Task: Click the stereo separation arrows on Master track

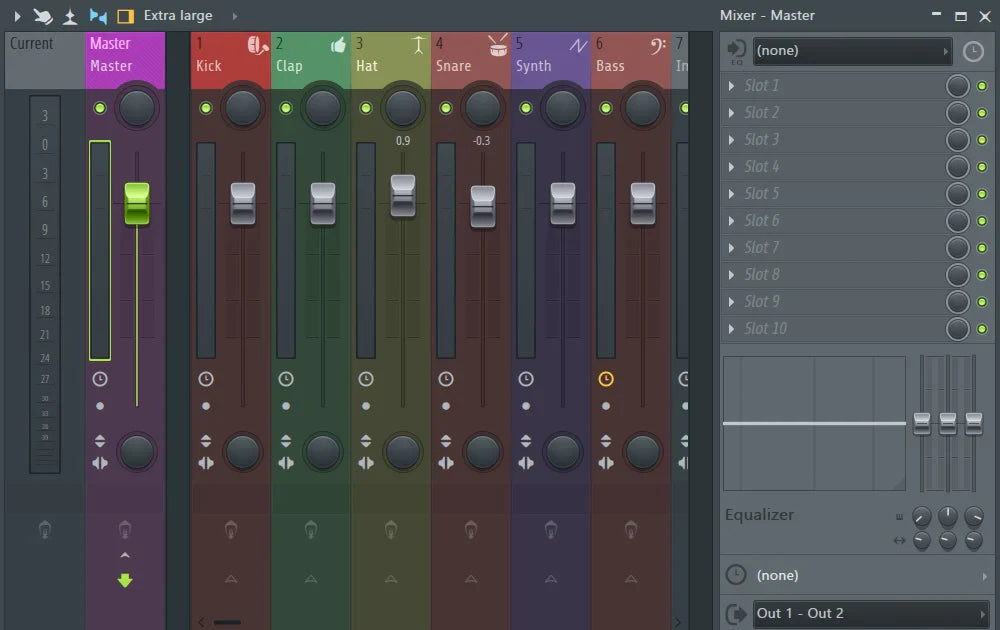Action: tap(100, 463)
